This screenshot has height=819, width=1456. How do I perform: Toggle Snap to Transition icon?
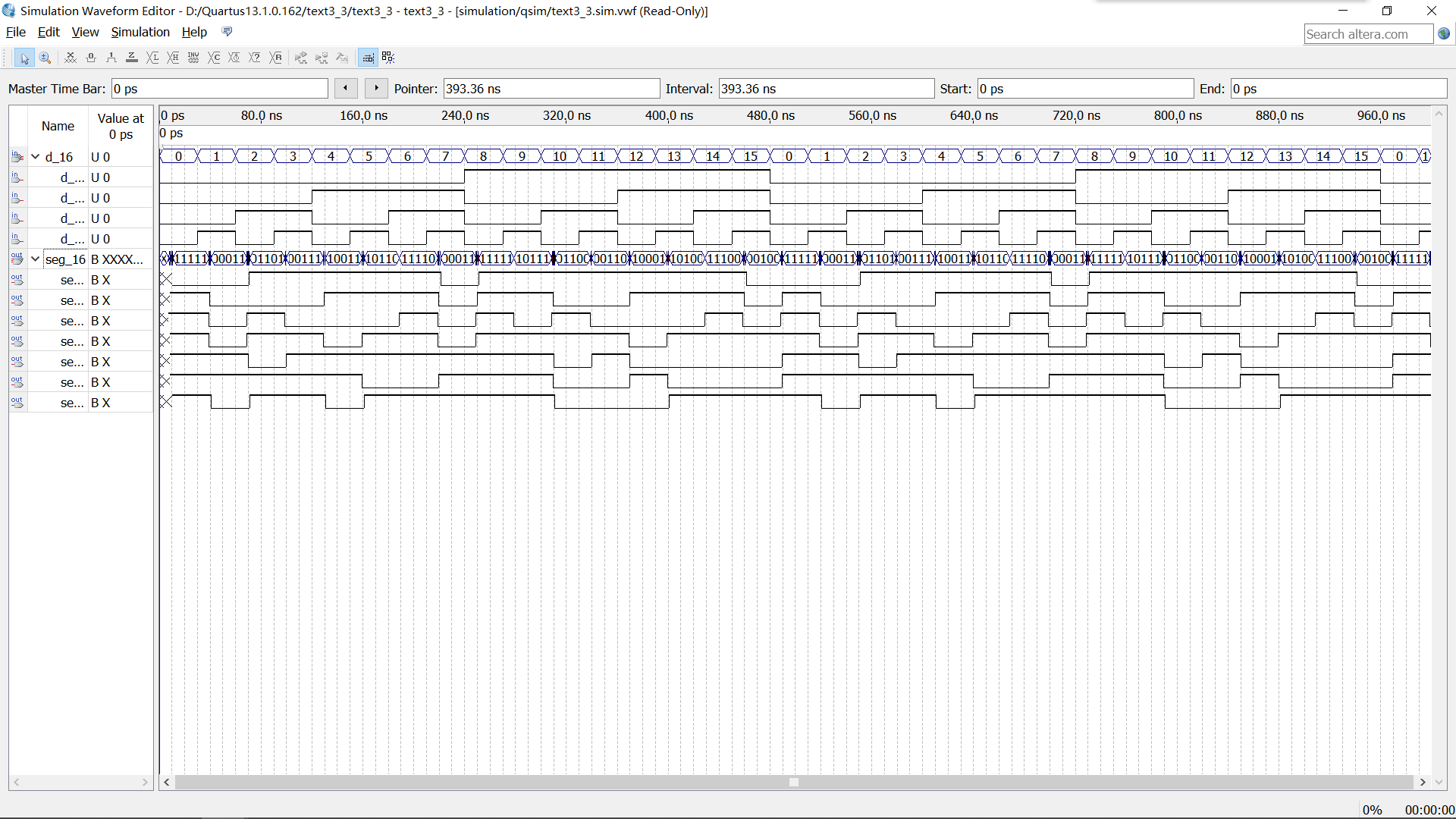388,58
